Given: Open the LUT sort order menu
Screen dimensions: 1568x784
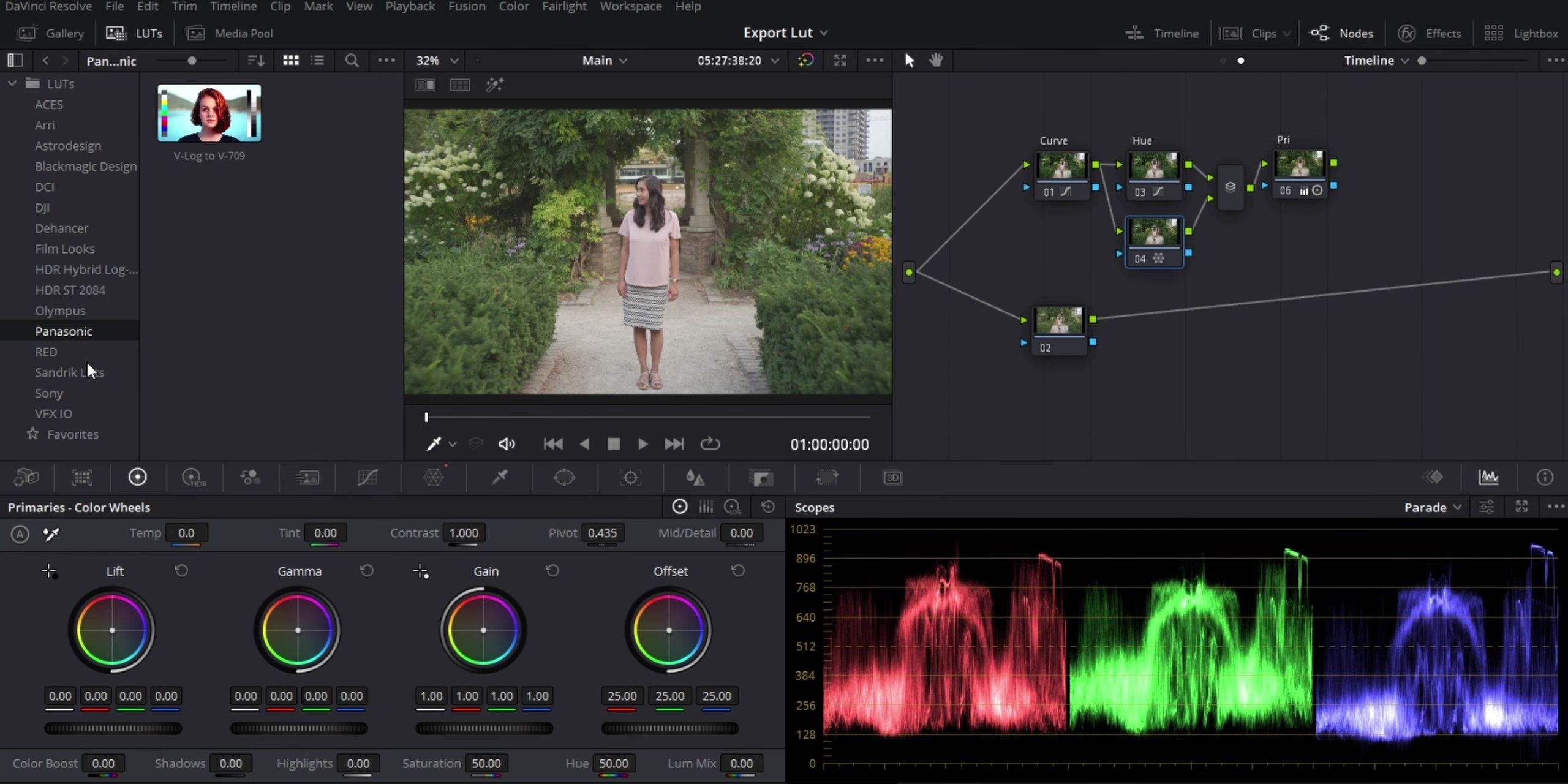Looking at the screenshot, I should (x=255, y=60).
